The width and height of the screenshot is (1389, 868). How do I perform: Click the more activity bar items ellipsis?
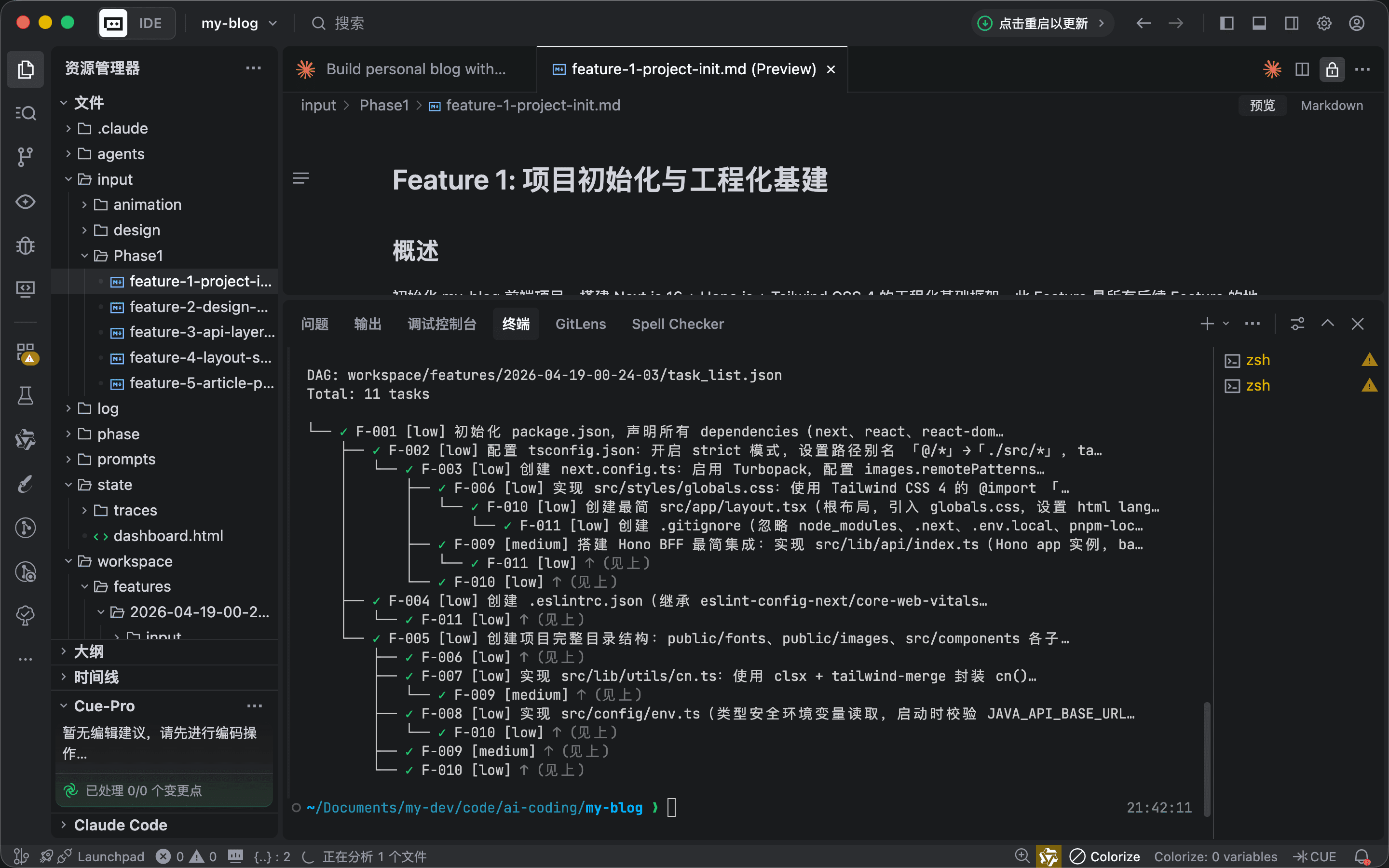click(25, 659)
